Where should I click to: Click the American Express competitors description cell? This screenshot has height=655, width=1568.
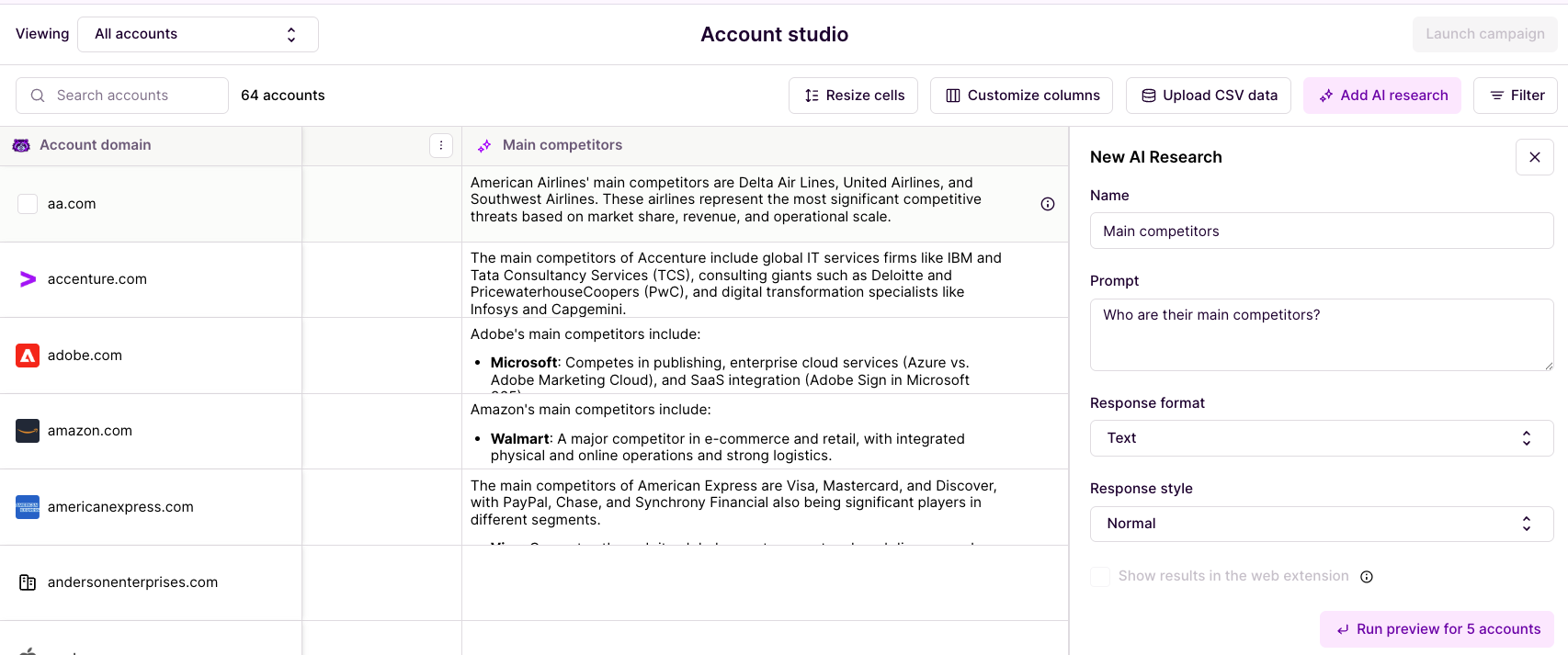pos(765,508)
